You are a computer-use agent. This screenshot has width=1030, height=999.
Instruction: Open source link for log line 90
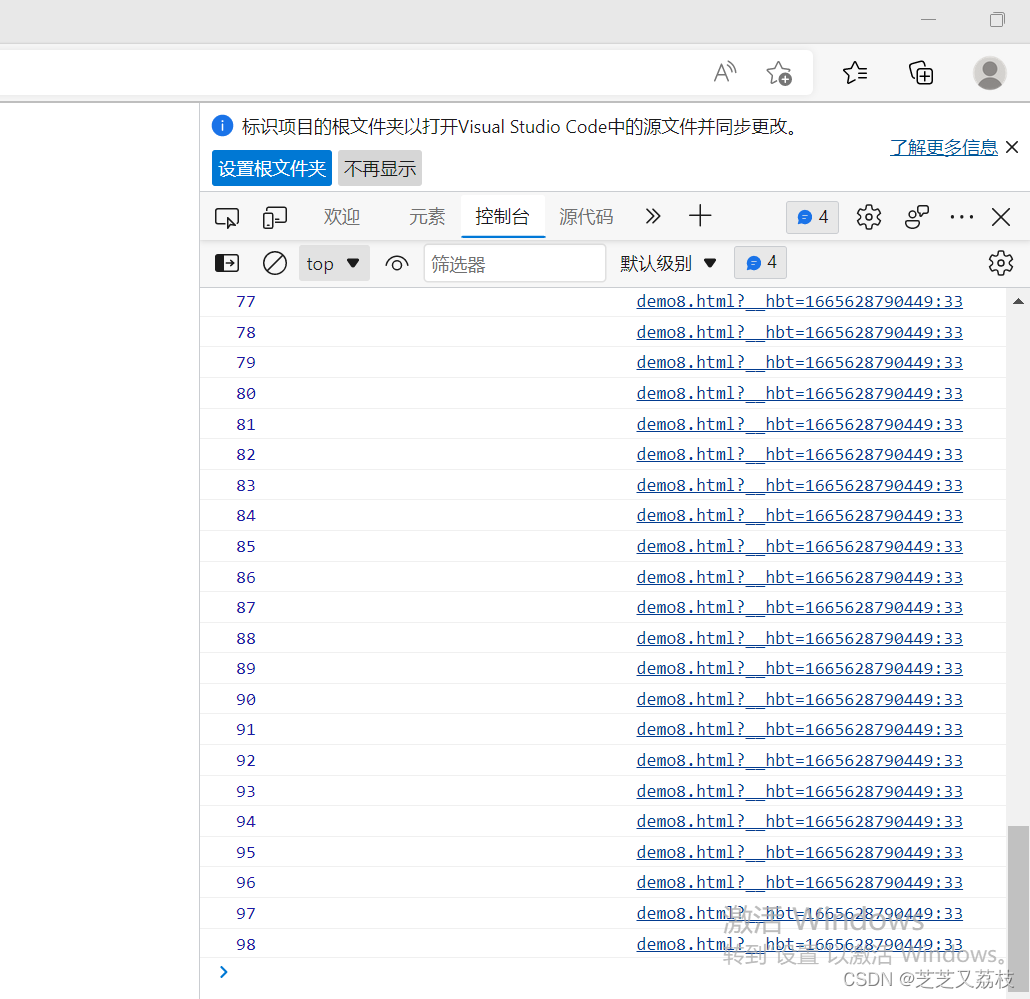click(x=799, y=699)
